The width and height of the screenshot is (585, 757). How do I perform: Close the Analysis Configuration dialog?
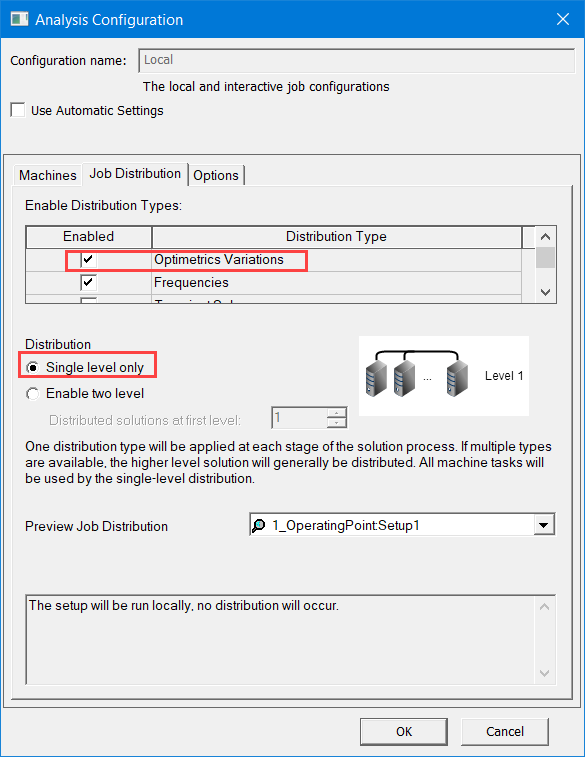point(563,19)
